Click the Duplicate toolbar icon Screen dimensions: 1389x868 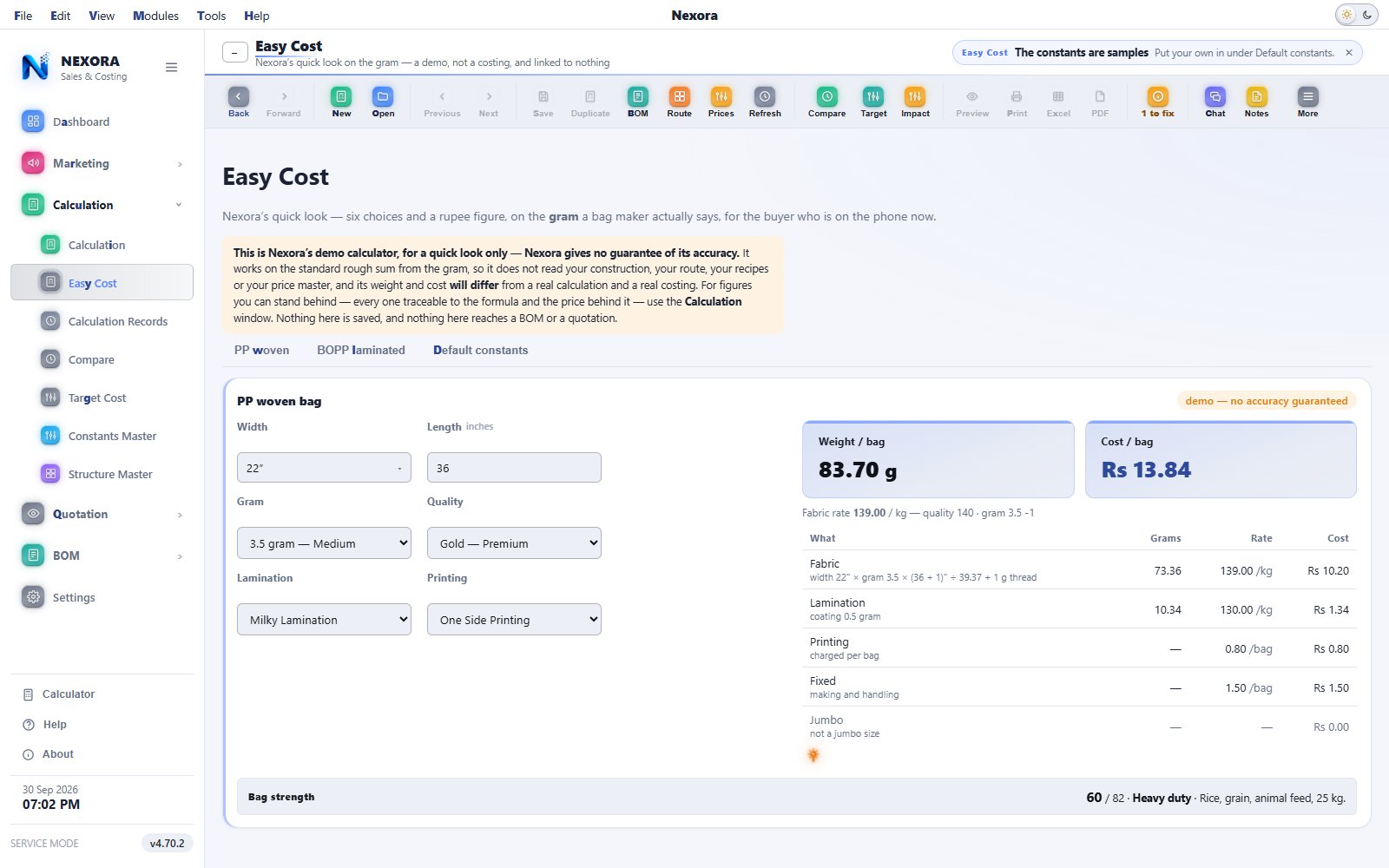[590, 102]
